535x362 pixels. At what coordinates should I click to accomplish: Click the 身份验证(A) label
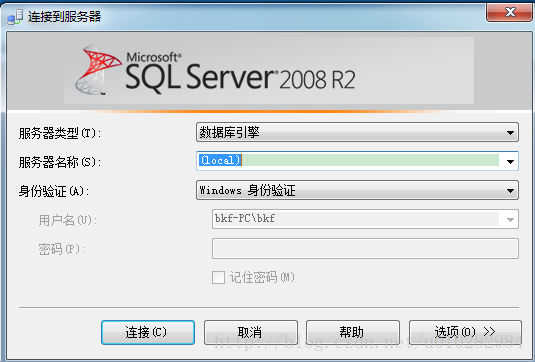click(x=54, y=191)
